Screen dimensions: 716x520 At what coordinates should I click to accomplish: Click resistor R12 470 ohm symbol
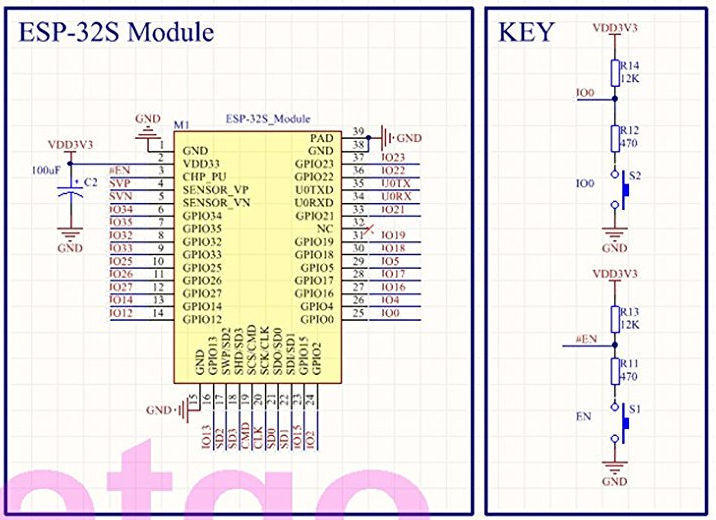point(616,138)
